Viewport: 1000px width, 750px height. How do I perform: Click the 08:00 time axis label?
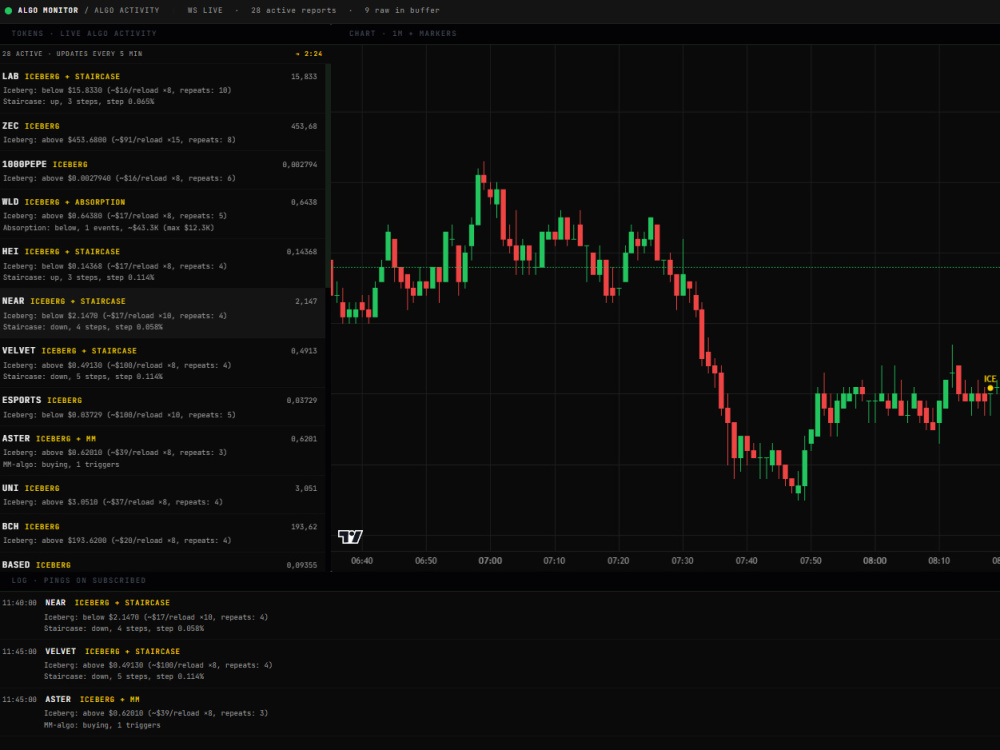click(x=874, y=561)
